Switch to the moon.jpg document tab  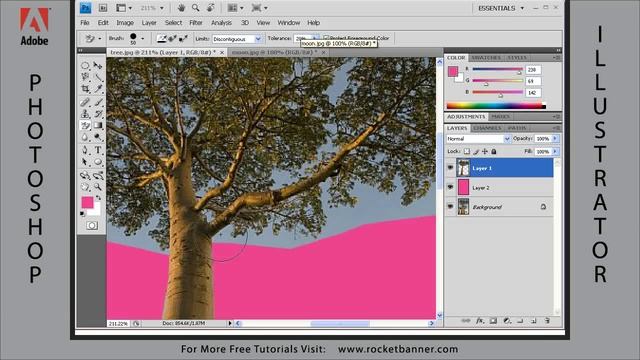coord(274,53)
